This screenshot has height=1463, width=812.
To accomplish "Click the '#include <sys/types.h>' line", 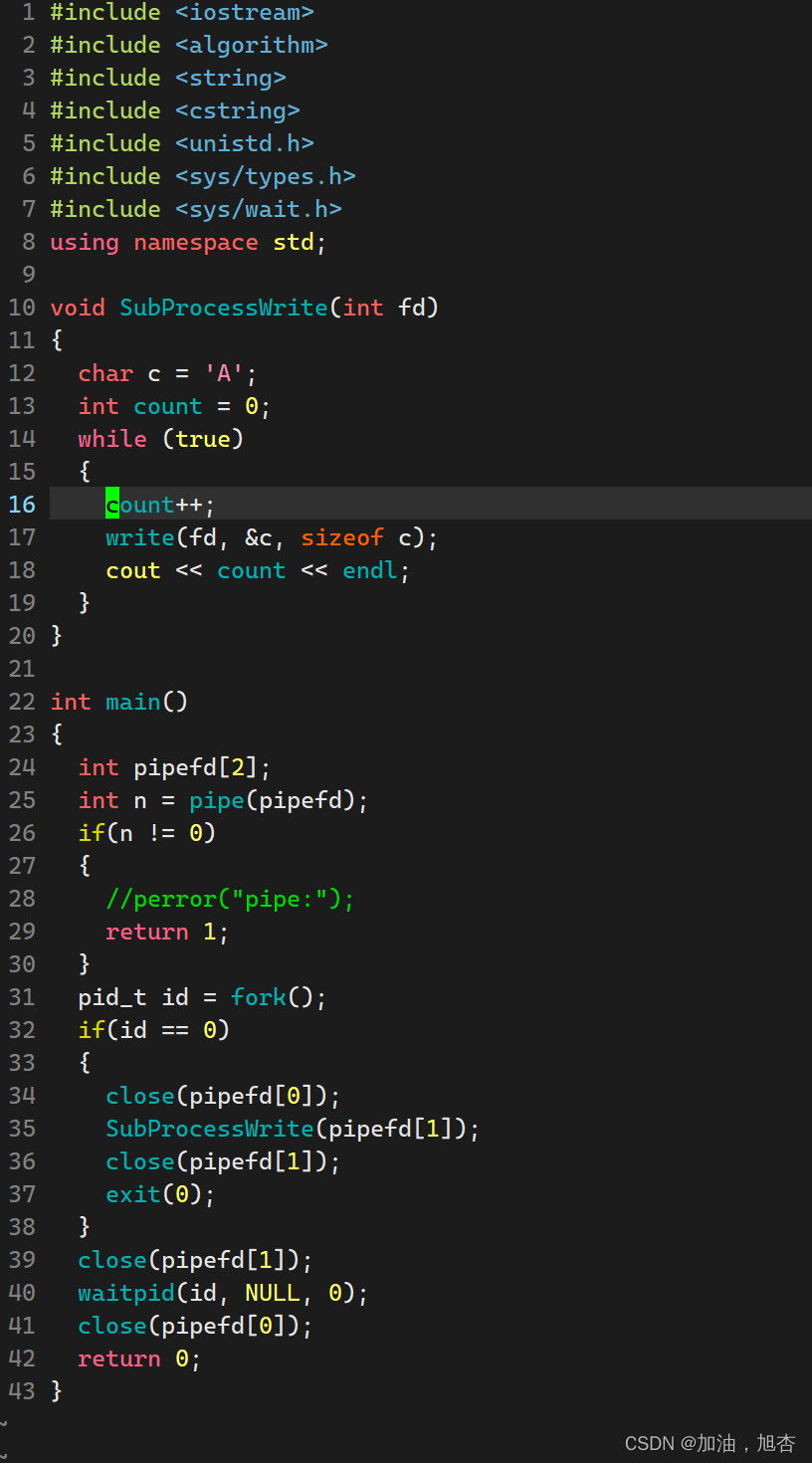I will pyautogui.click(x=203, y=177).
